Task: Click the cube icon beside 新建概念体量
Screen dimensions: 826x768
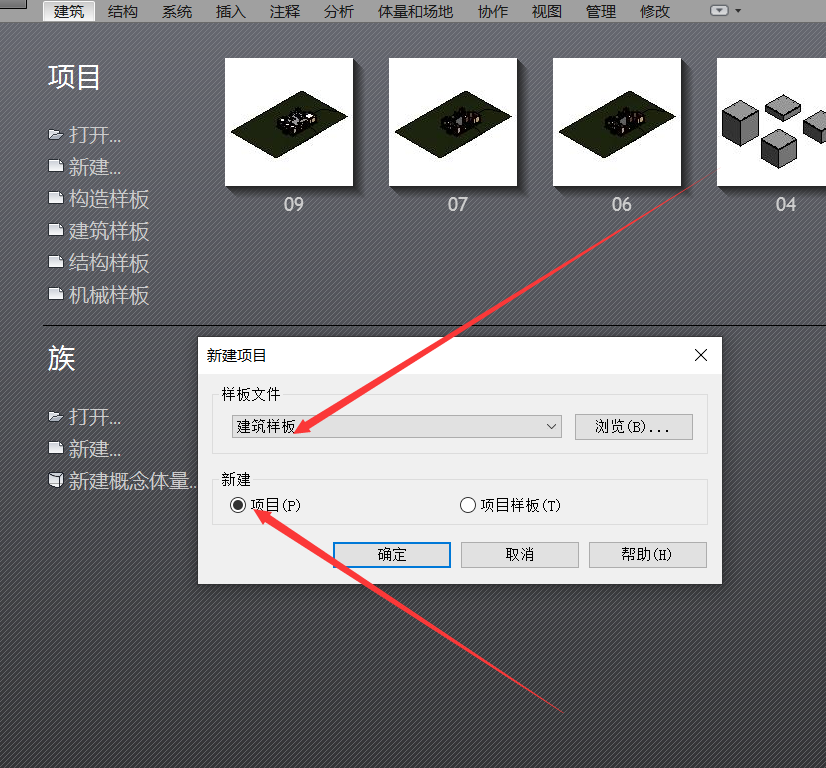Action: tap(56, 481)
